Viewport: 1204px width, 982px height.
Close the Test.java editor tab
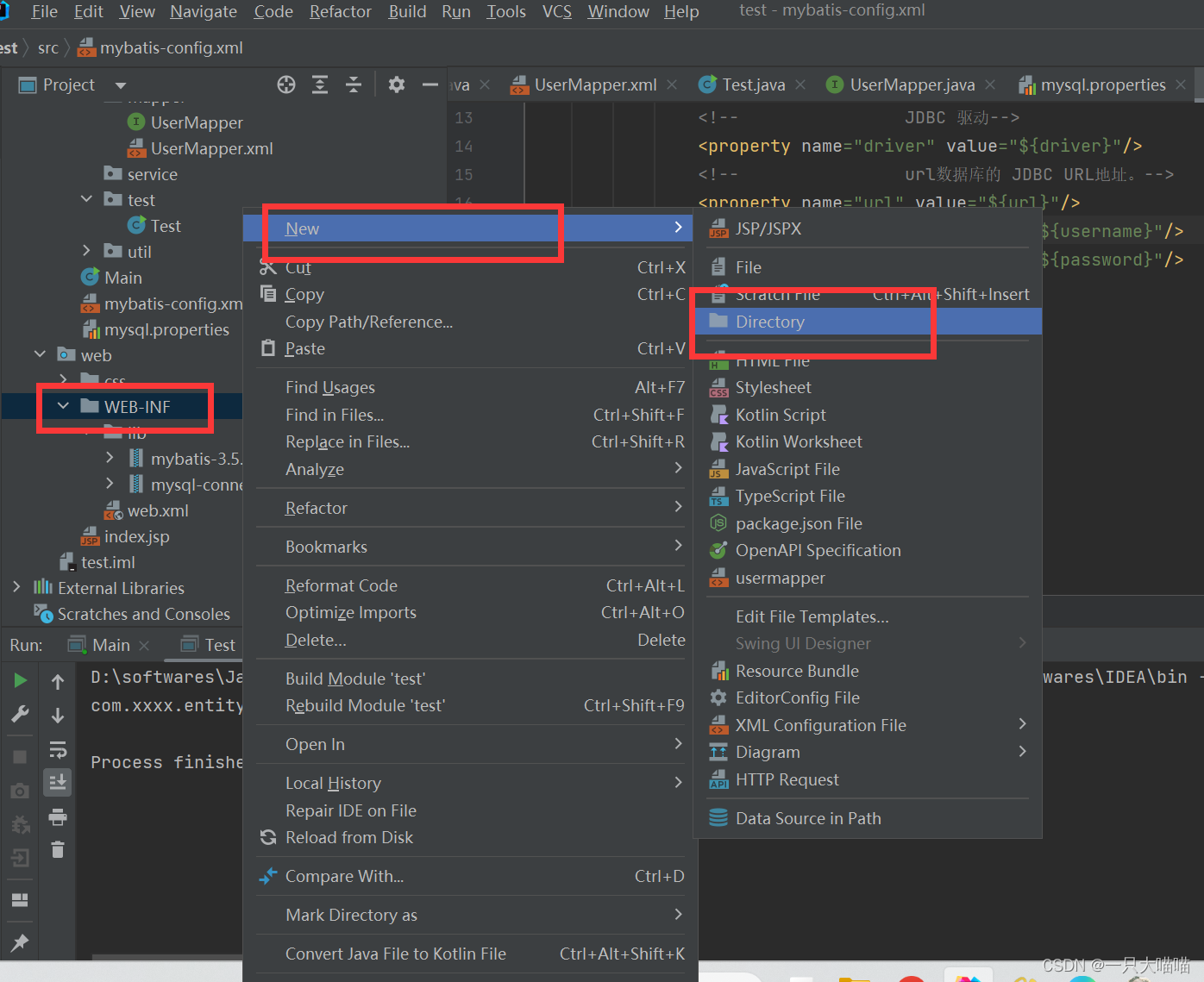pyautogui.click(x=800, y=84)
